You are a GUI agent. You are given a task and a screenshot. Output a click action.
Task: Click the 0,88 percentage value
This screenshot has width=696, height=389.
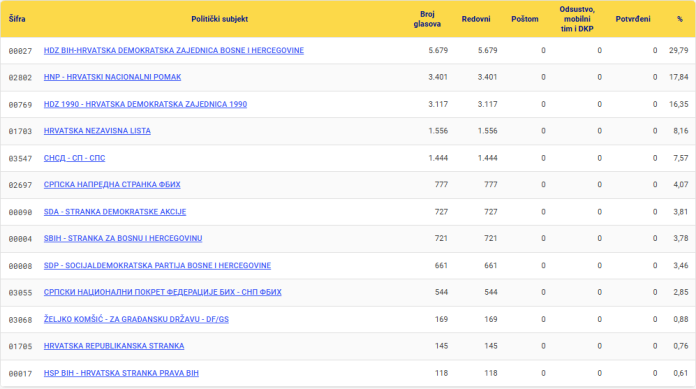tap(681, 319)
